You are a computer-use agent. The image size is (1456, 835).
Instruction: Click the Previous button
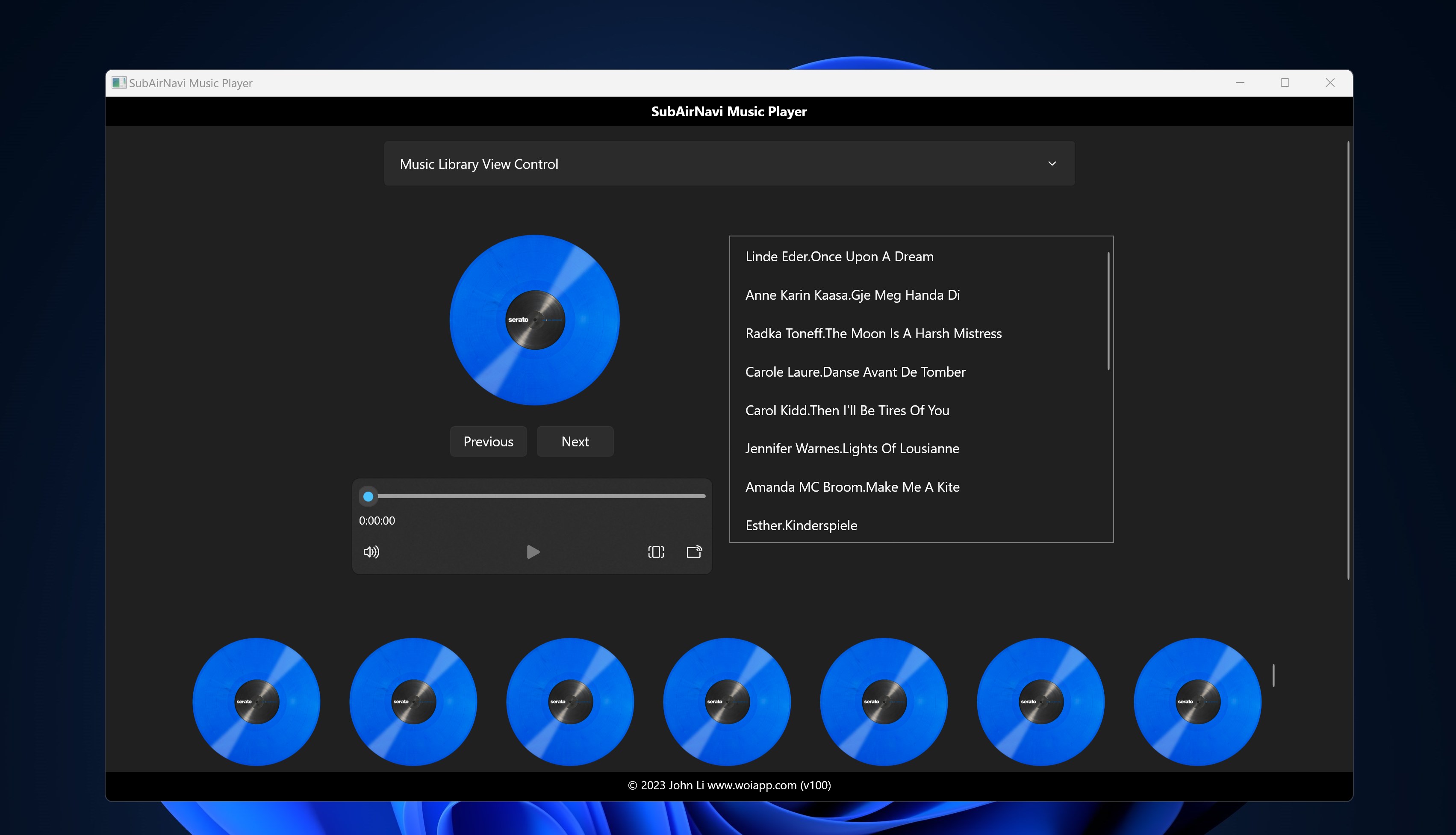(488, 441)
